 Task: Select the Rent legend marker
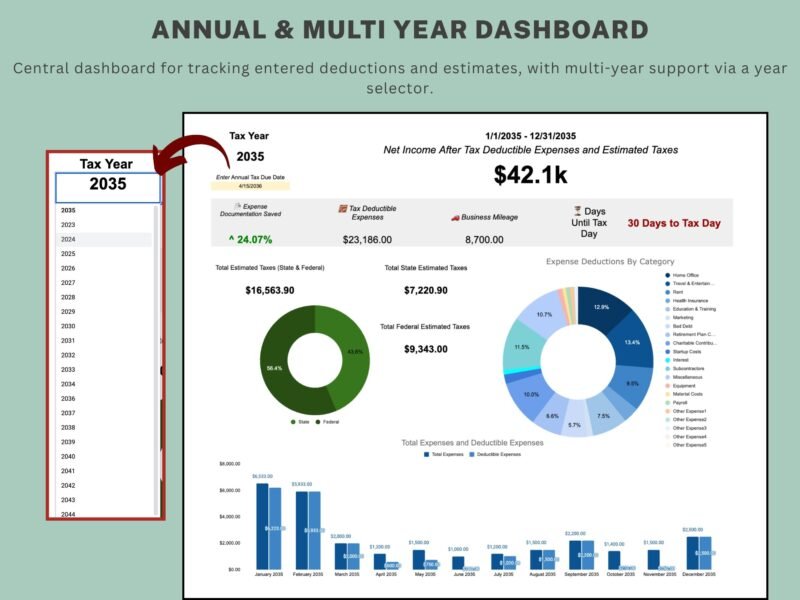[x=667, y=292]
